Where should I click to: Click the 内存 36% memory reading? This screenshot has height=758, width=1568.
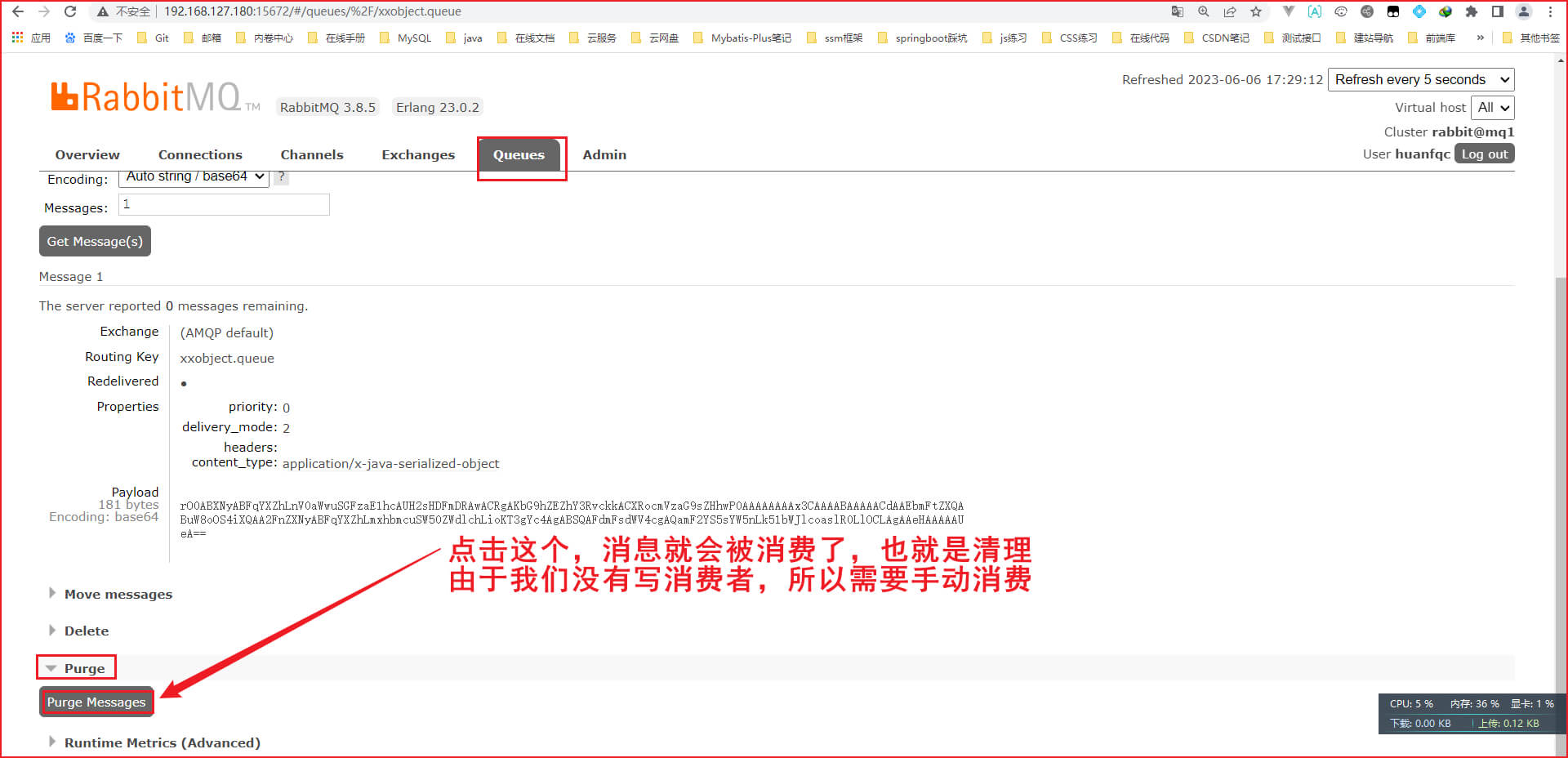pyautogui.click(x=1474, y=703)
